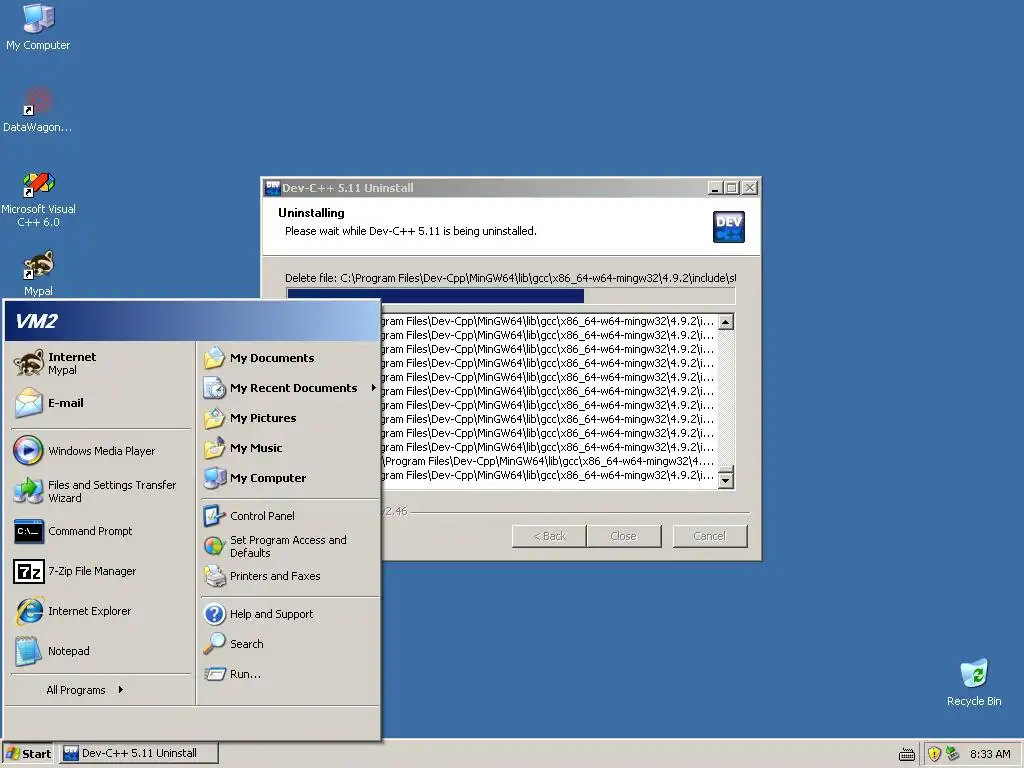This screenshot has height=768, width=1024.
Task: Open the Mypal desktop shortcut icon
Action: coord(38,273)
